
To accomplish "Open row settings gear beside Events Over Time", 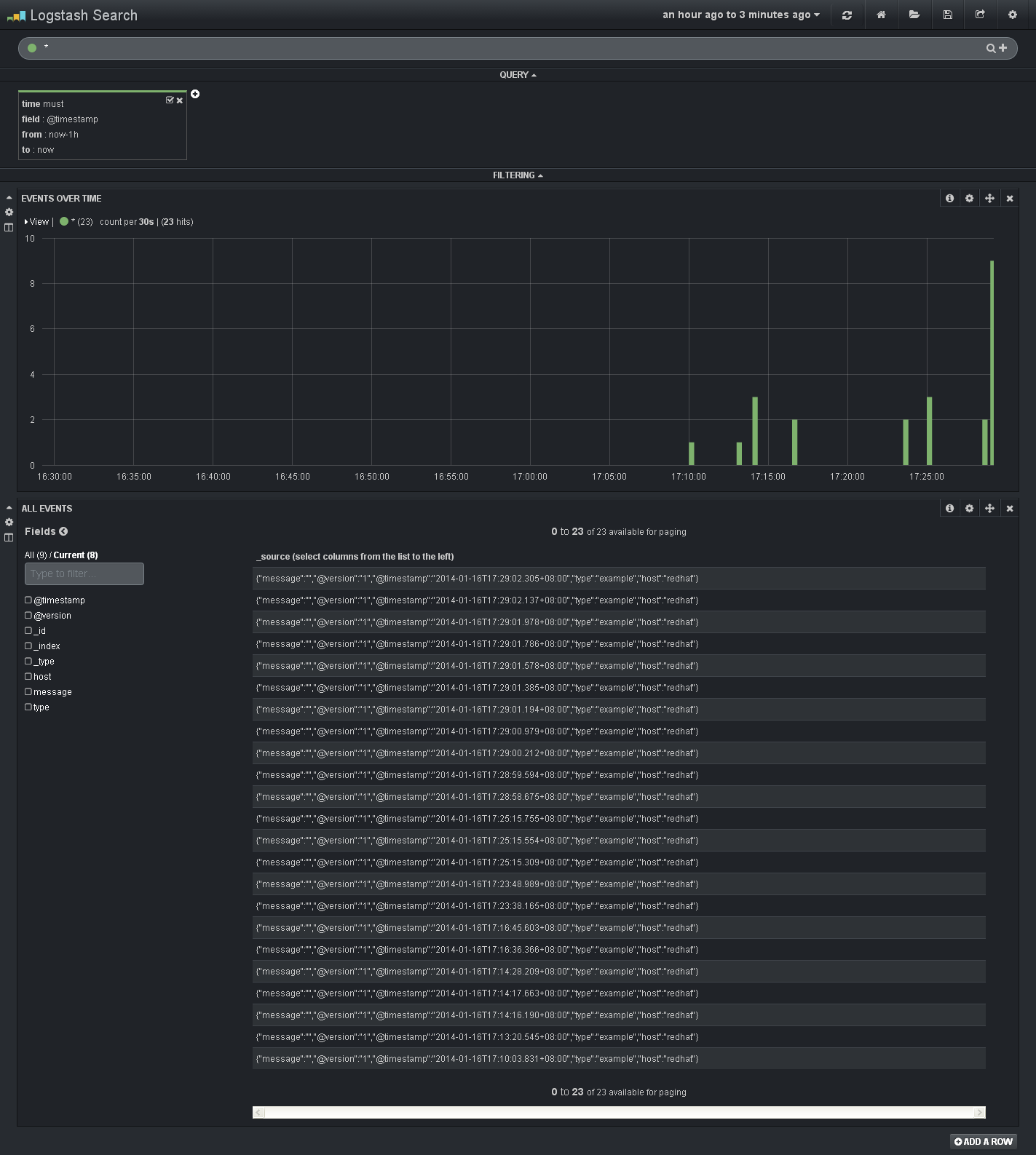I will tap(9, 213).
